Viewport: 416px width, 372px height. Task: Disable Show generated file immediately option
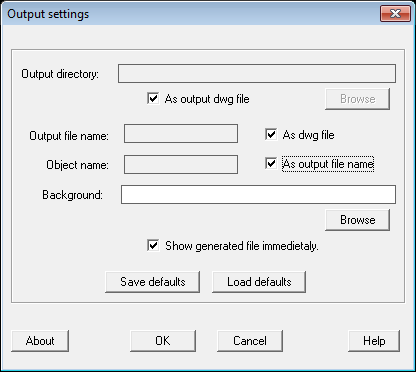[x=153, y=246]
